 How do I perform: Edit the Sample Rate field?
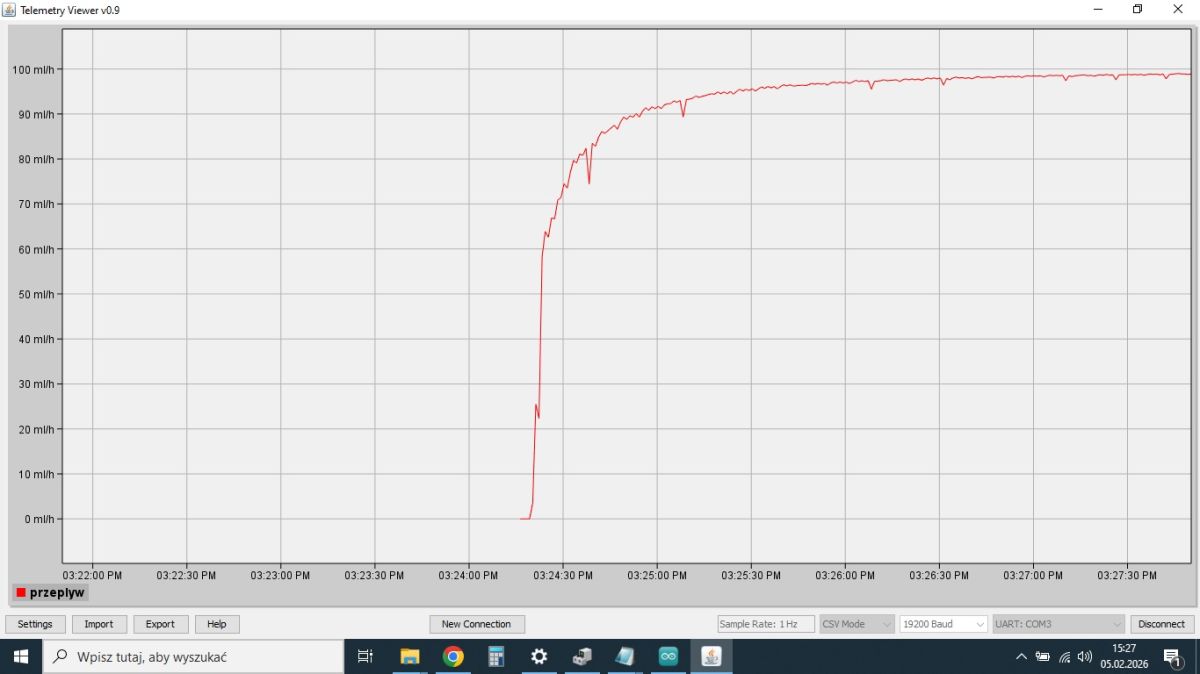[x=766, y=624]
